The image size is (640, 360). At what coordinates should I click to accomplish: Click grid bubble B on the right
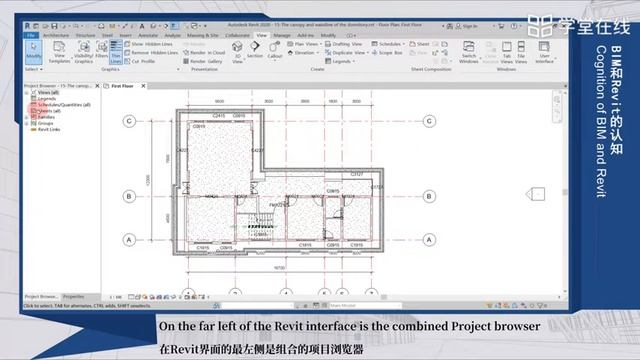pos(429,196)
